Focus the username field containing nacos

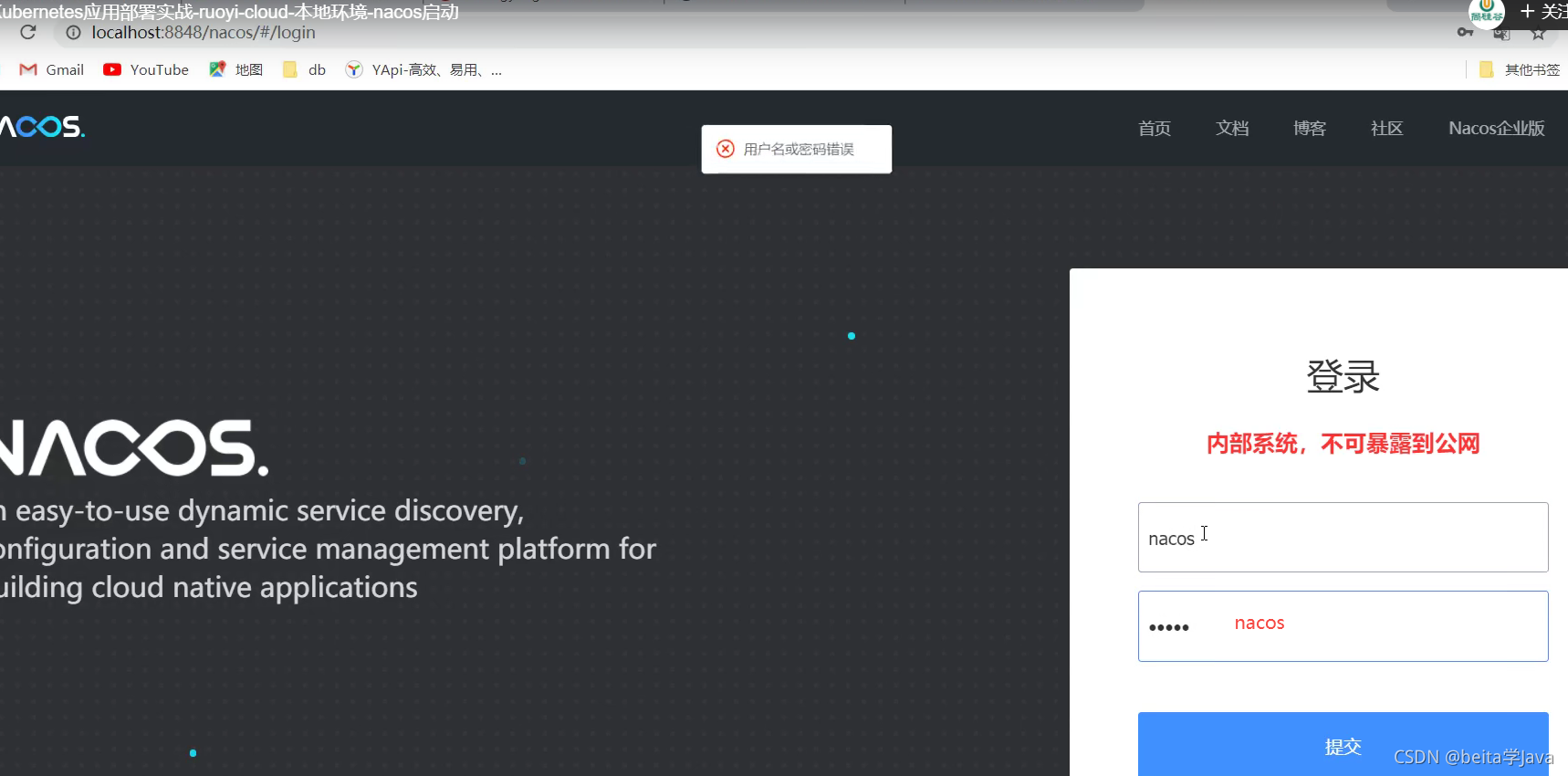tap(1343, 537)
